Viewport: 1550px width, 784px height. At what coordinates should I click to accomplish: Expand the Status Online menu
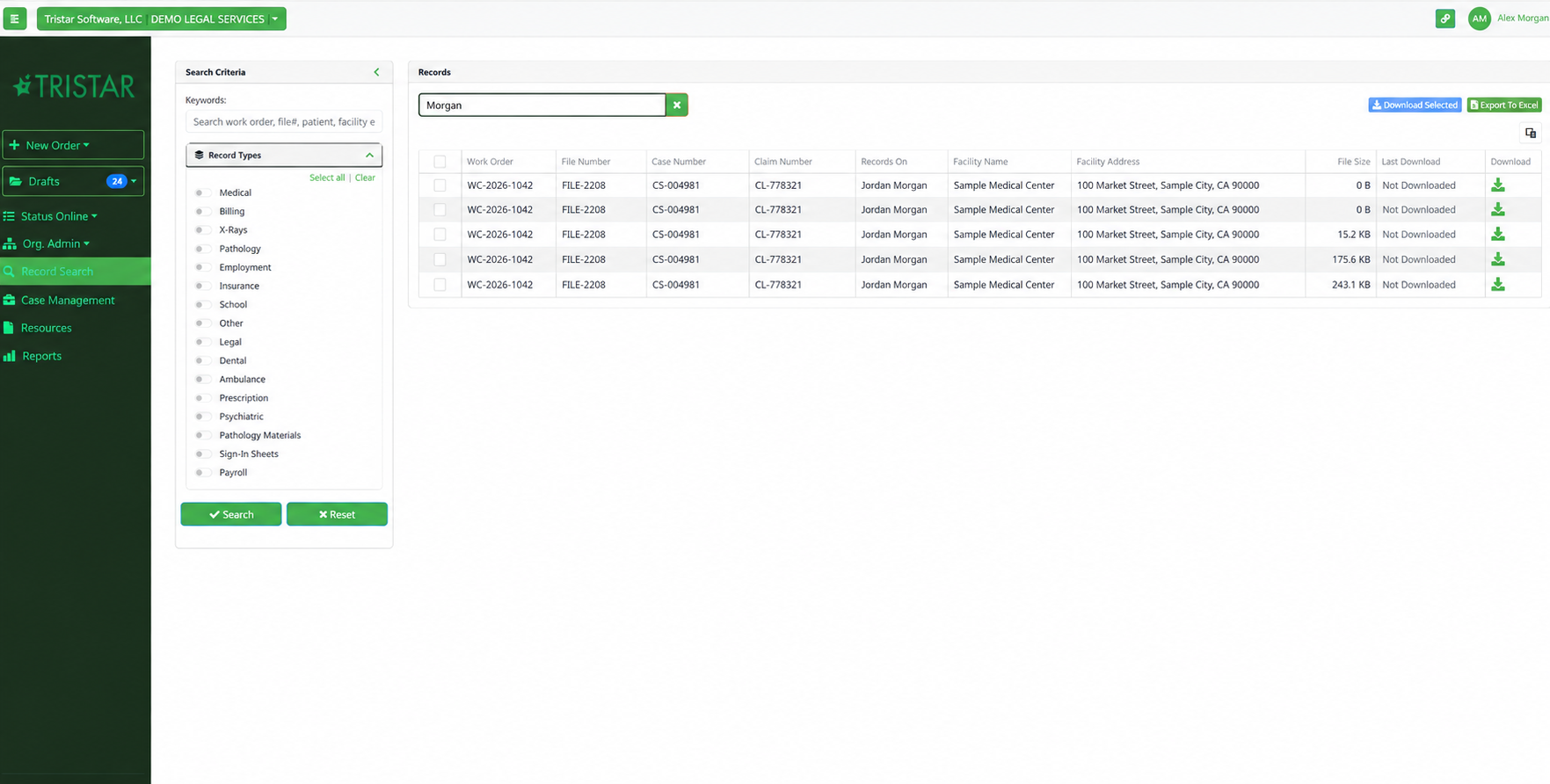(59, 216)
